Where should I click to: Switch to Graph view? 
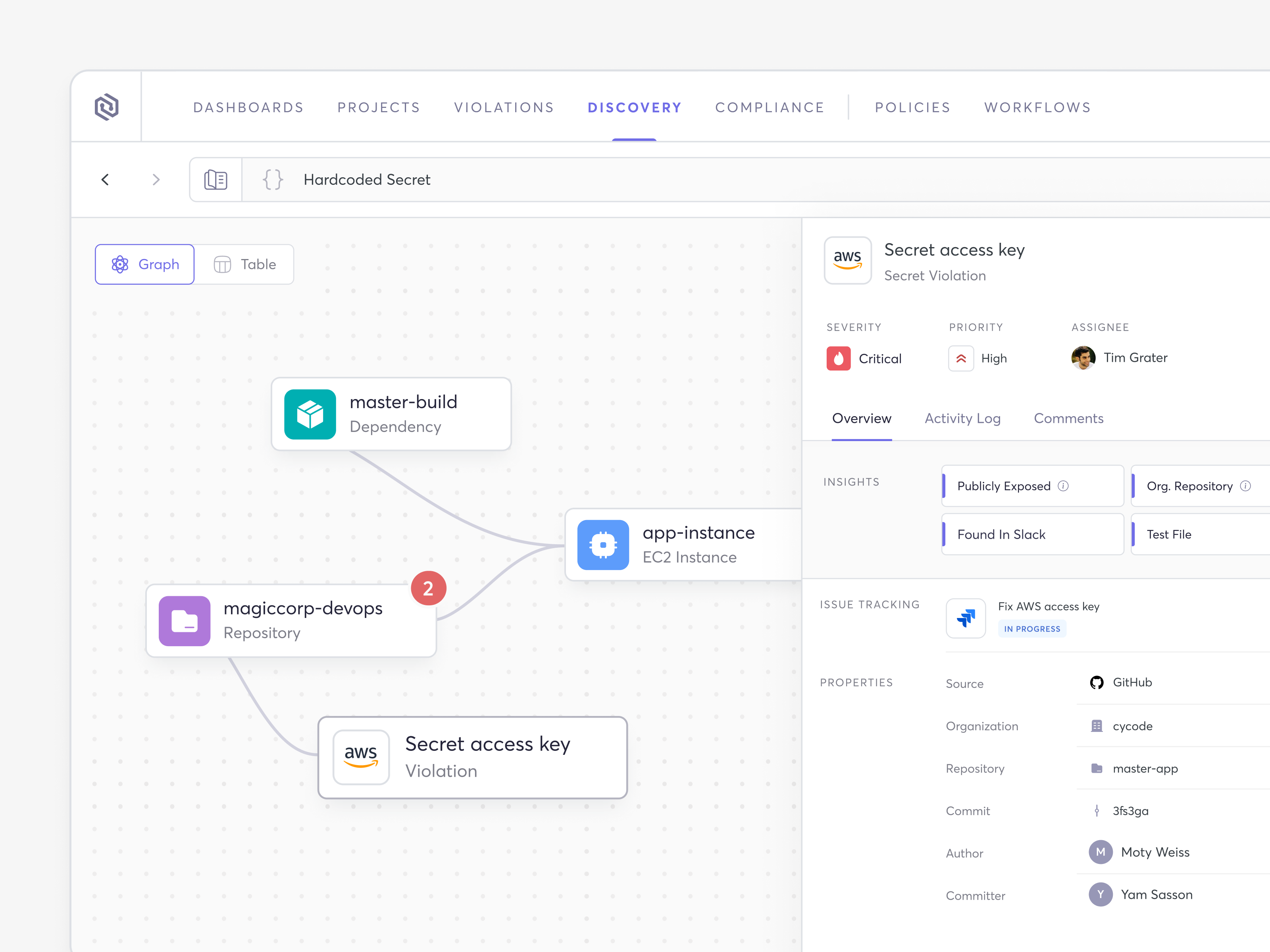[x=144, y=264]
